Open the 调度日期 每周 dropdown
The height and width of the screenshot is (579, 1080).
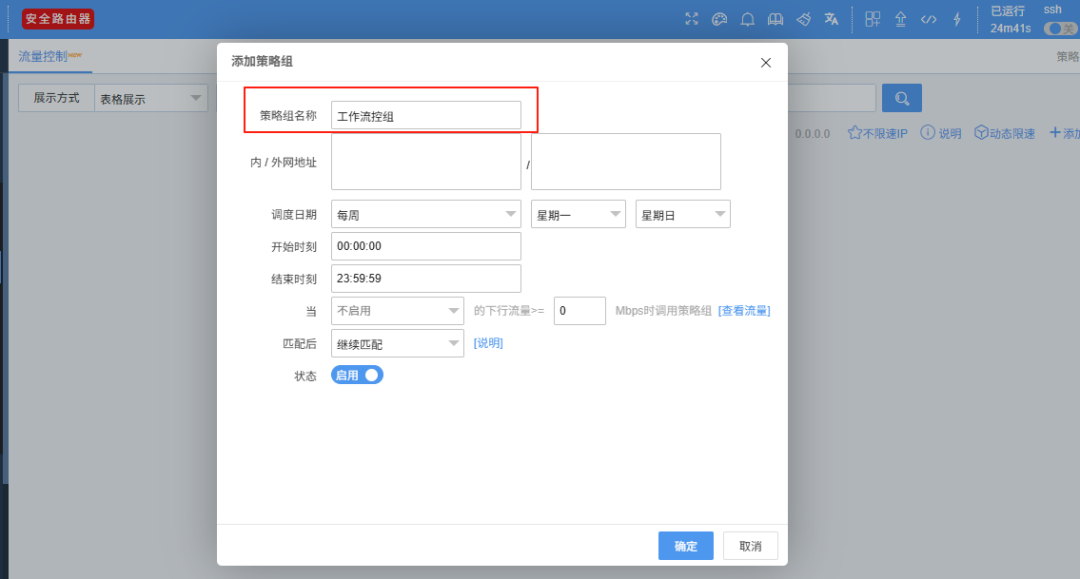click(426, 214)
